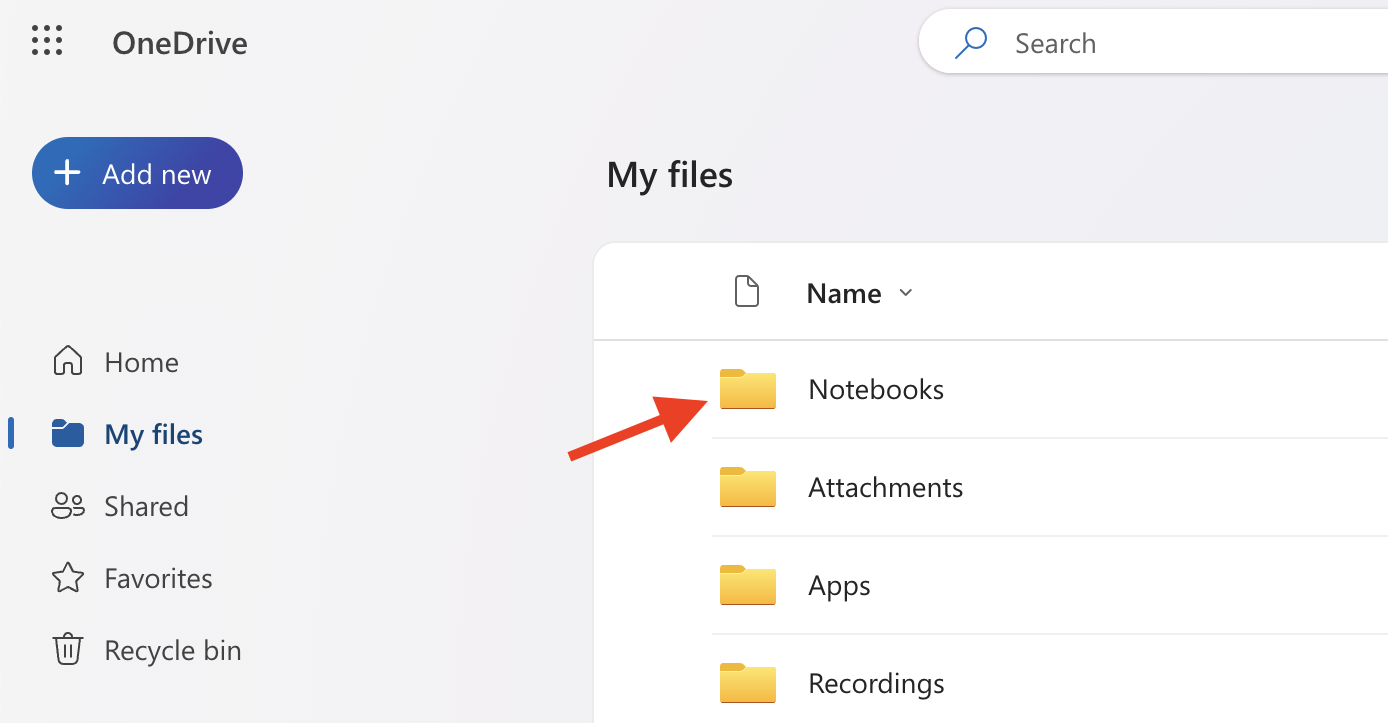1388x723 pixels.
Task: Click the My files folder icon
Action: pos(68,433)
